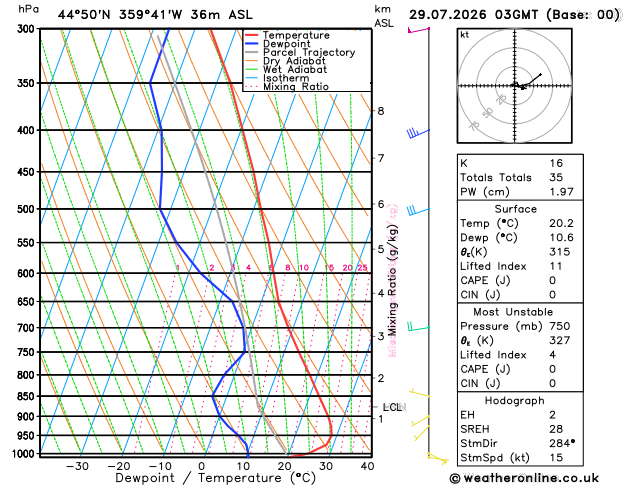Click the 'CAPE (J)' label under Surface

click(485, 280)
